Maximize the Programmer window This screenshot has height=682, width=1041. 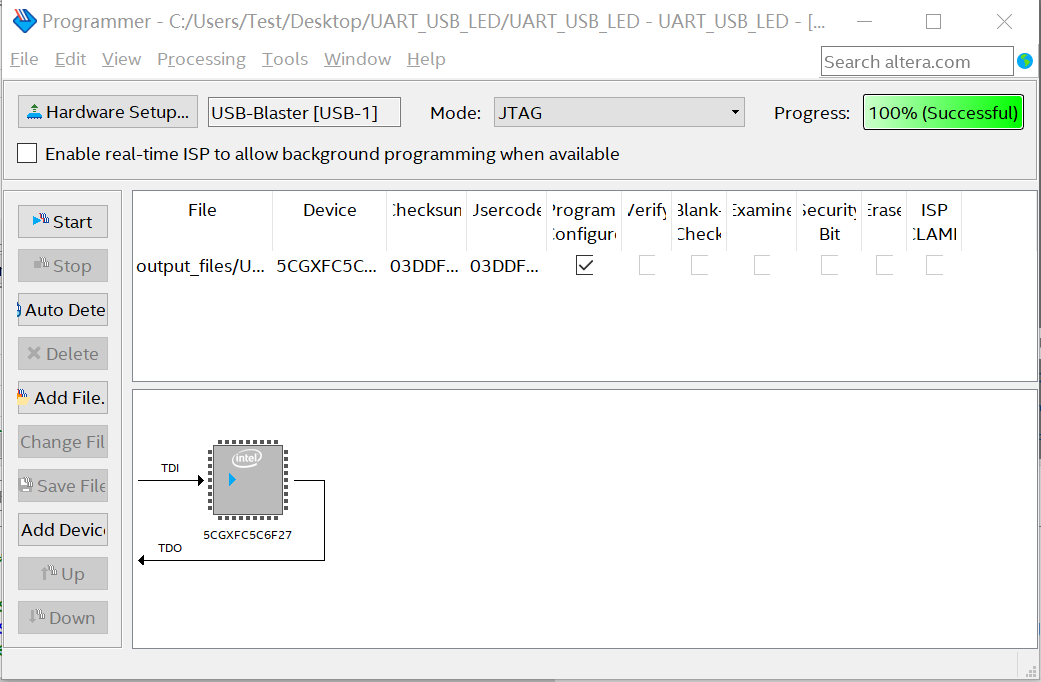click(933, 21)
